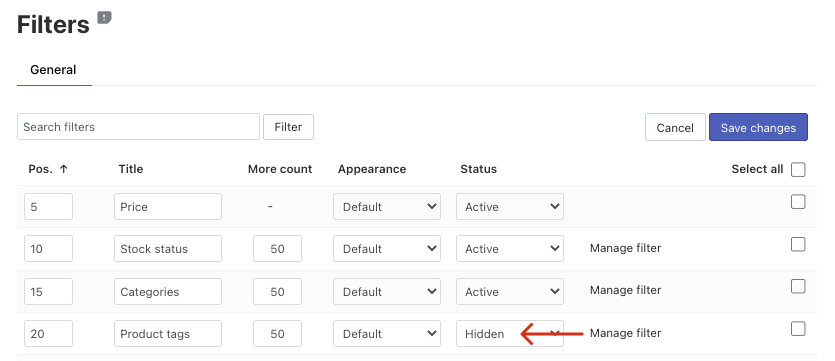Screen dimensions: 835x361
Task: Click the Title column header
Action: tap(131, 169)
